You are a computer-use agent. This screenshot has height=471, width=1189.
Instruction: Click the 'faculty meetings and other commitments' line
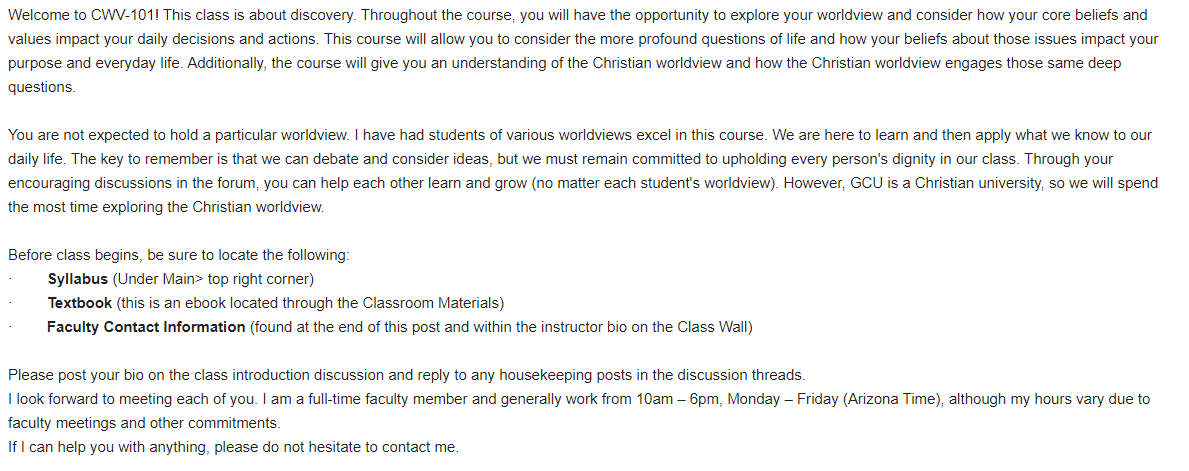pyautogui.click(x=144, y=423)
